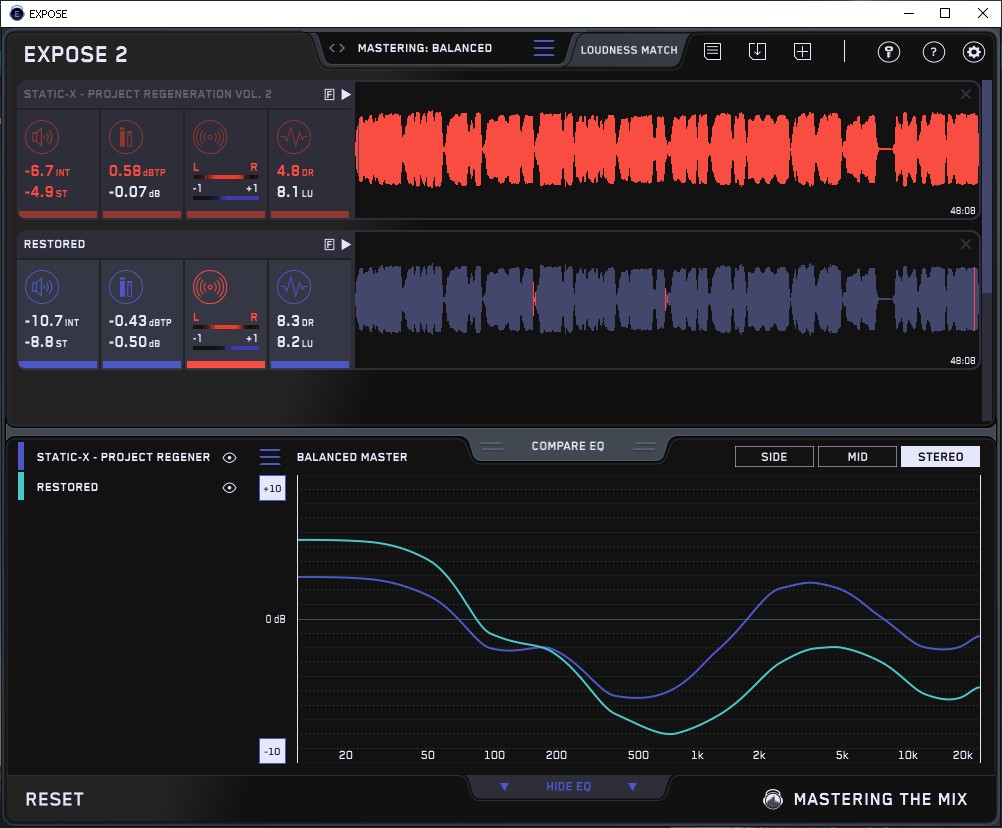Click the 0.58 dBTP peak value

(137, 171)
